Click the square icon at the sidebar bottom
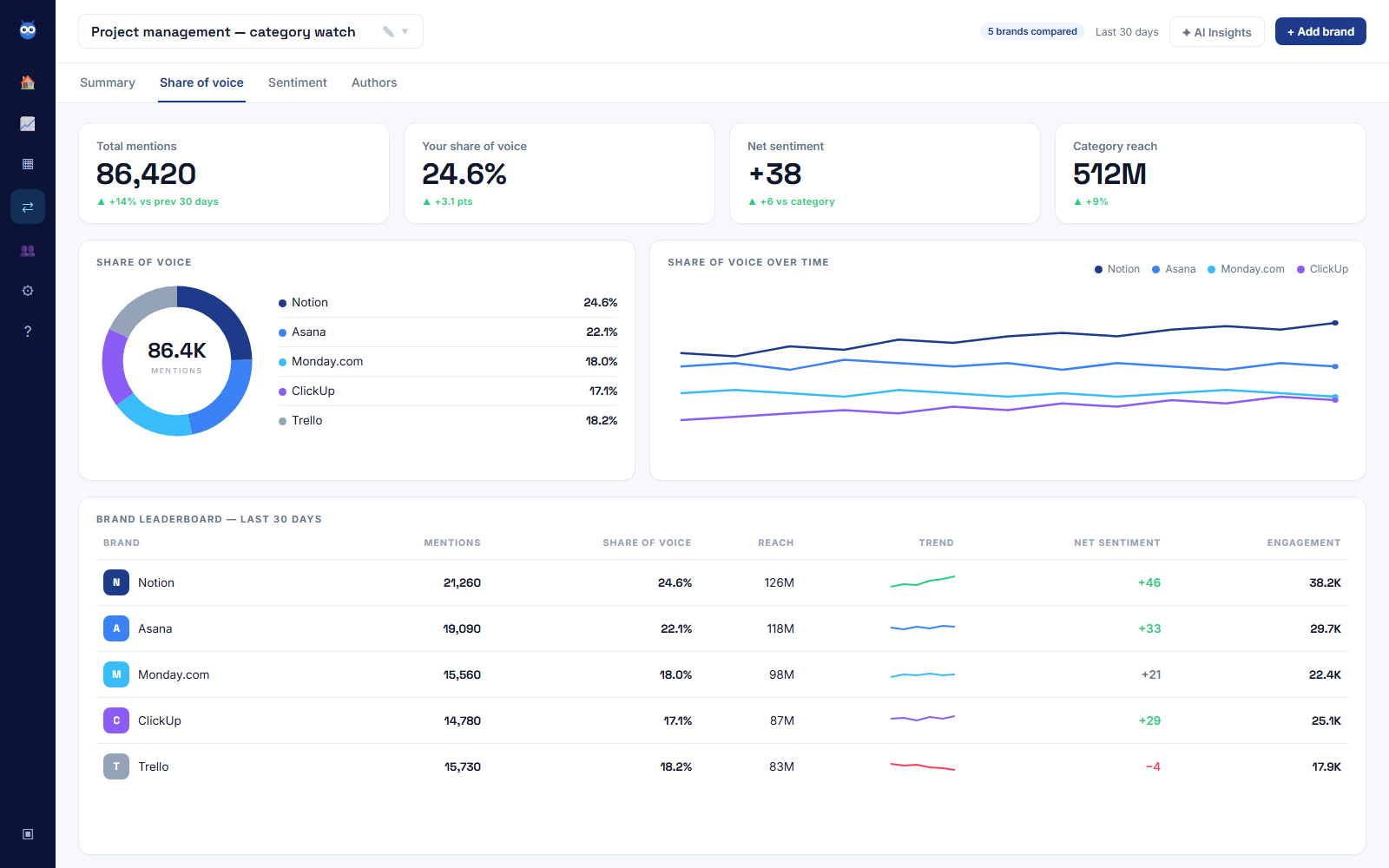 28,834
